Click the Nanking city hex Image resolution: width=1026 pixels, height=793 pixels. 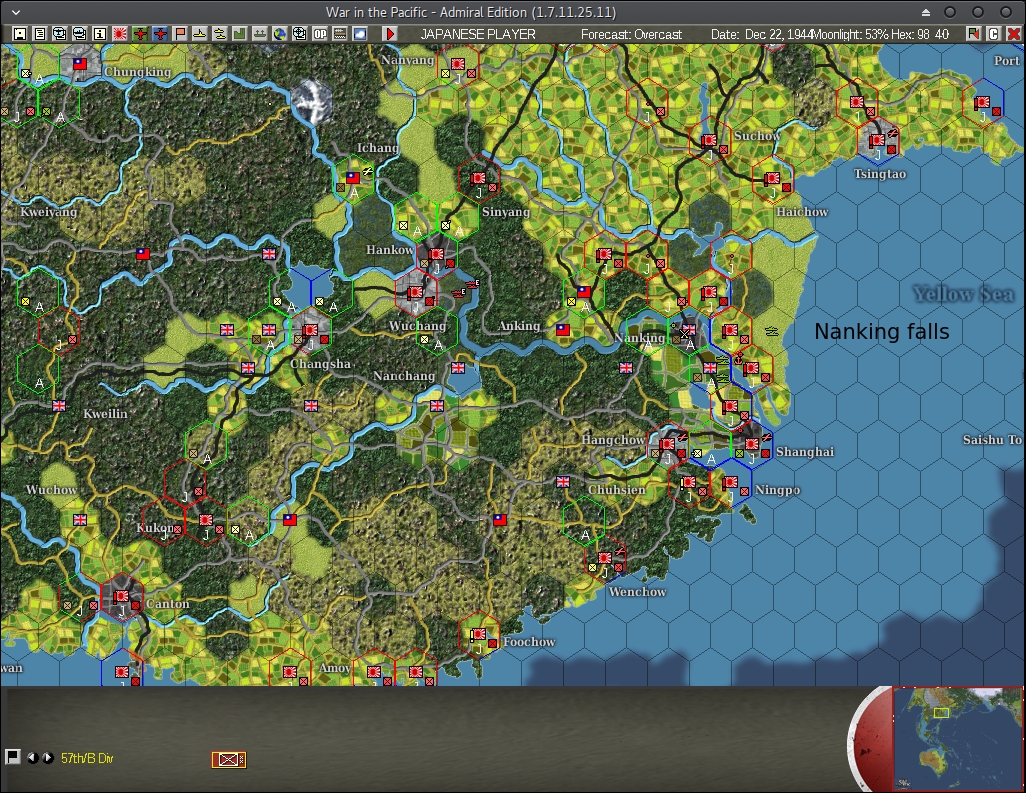688,331
